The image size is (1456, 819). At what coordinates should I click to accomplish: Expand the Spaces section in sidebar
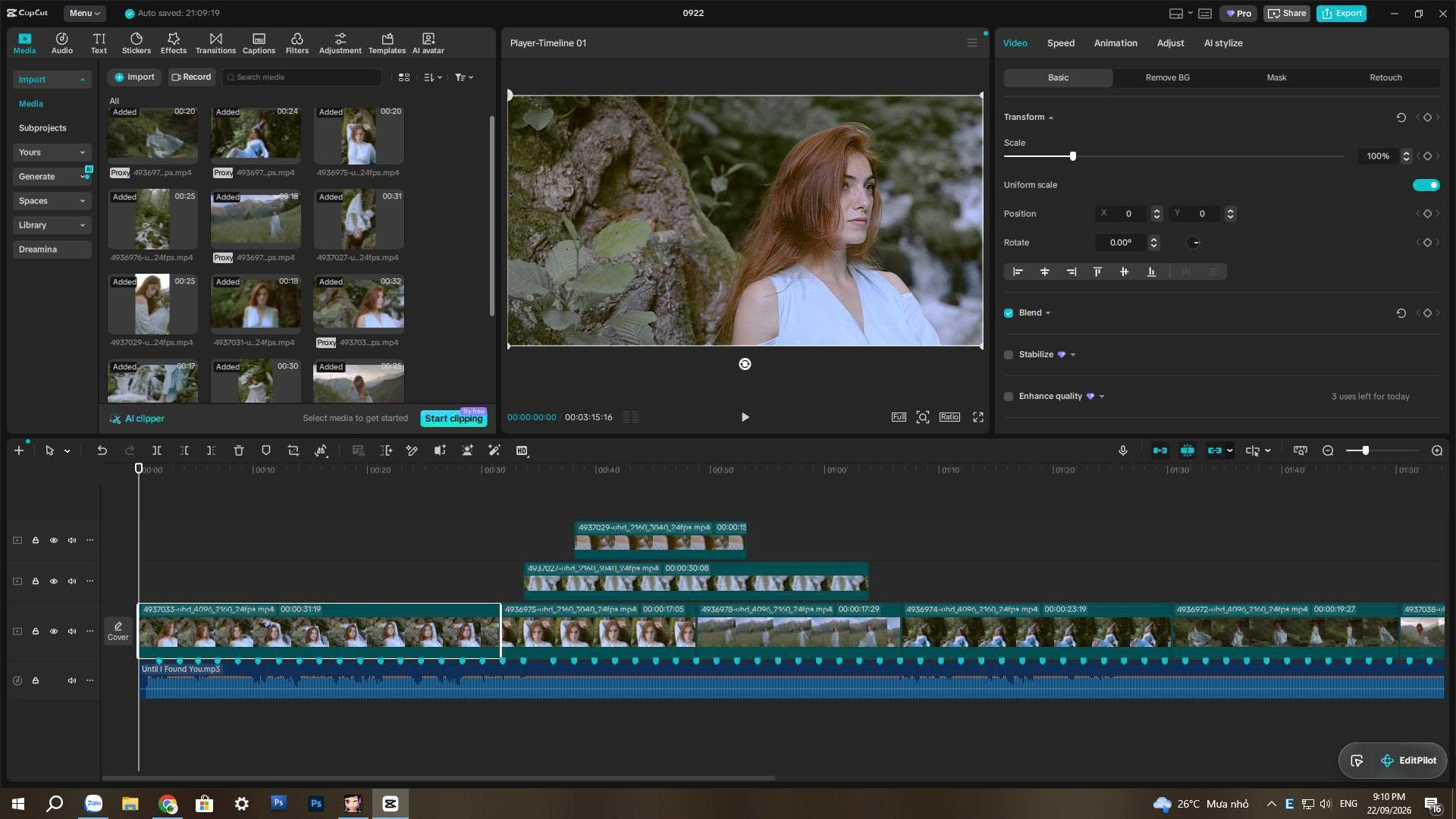[x=52, y=201]
